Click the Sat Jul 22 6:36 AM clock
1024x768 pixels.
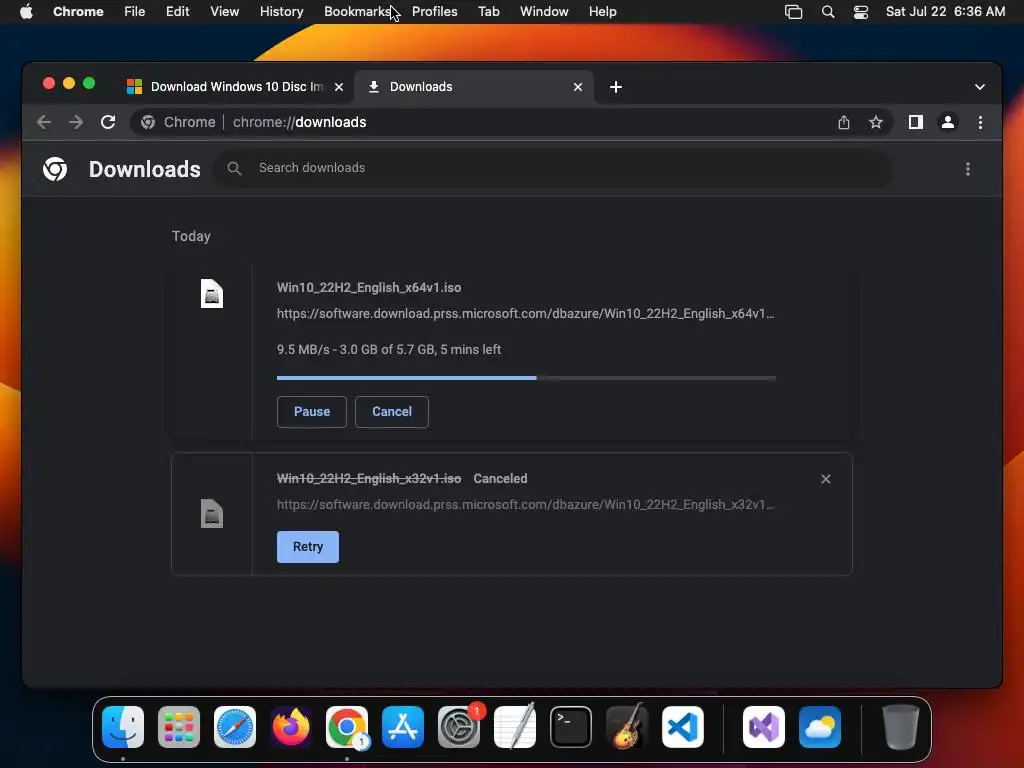tap(945, 12)
